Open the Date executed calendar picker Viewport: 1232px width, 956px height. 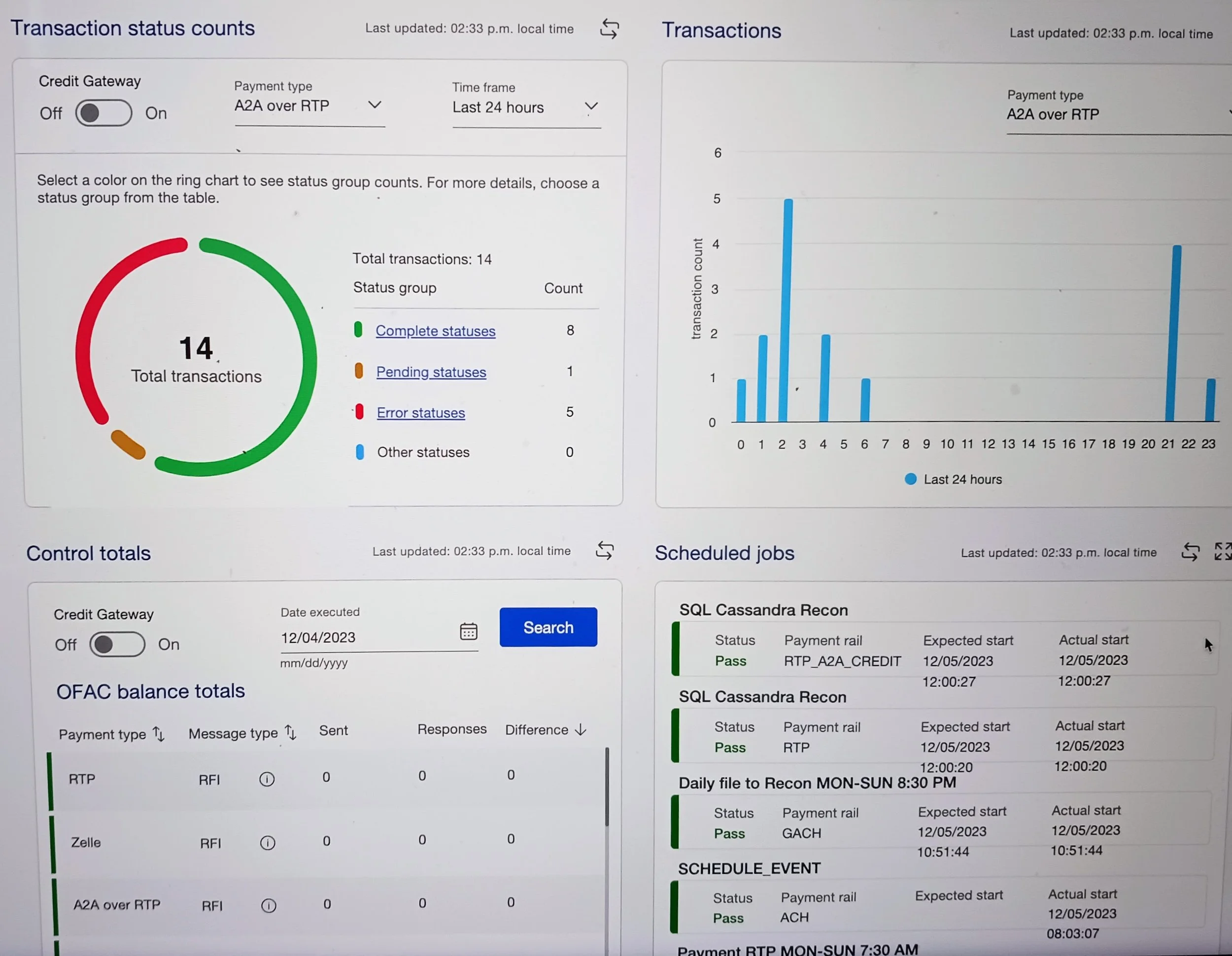tap(468, 631)
